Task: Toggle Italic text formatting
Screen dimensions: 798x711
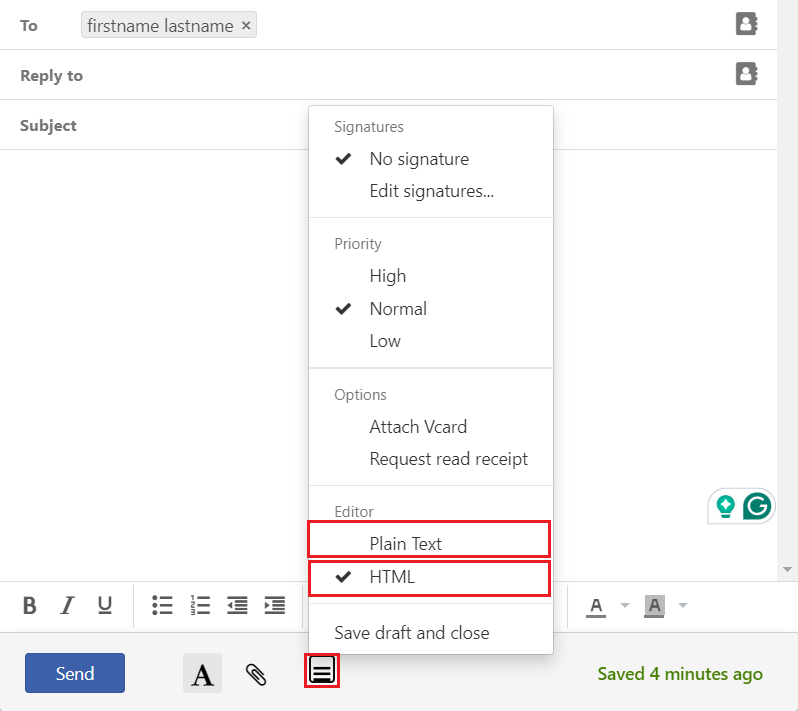Action: pyautogui.click(x=67, y=605)
